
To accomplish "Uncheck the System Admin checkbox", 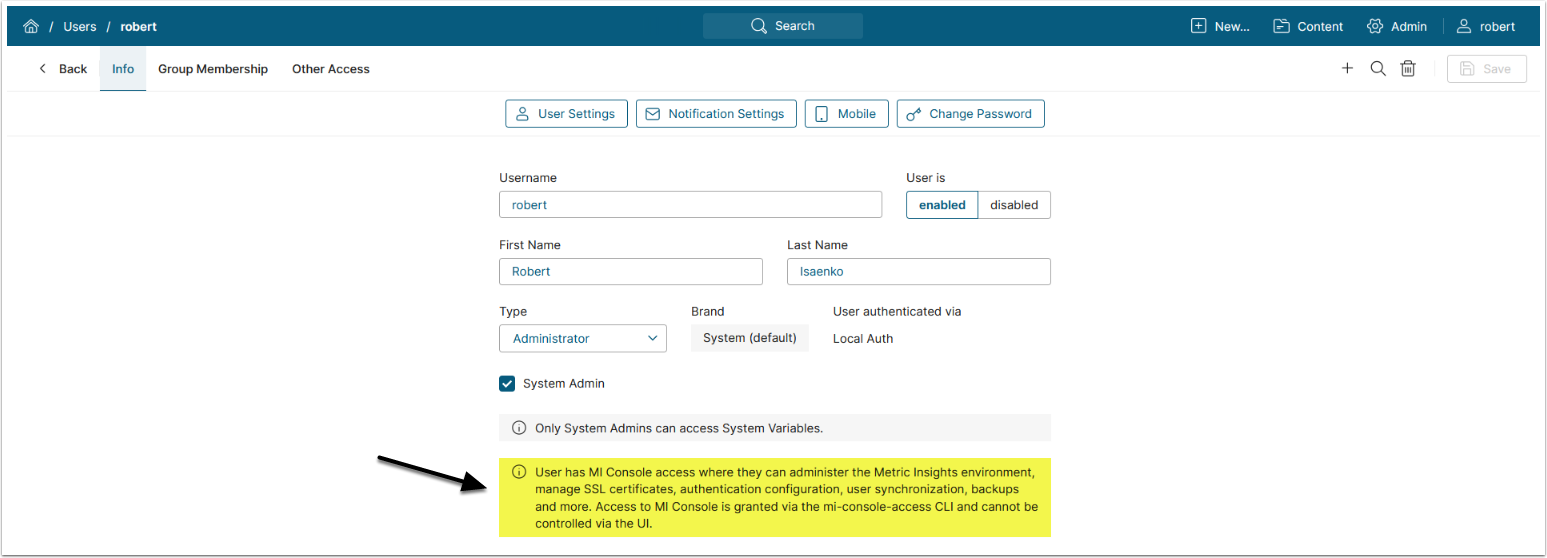I will [x=507, y=383].
